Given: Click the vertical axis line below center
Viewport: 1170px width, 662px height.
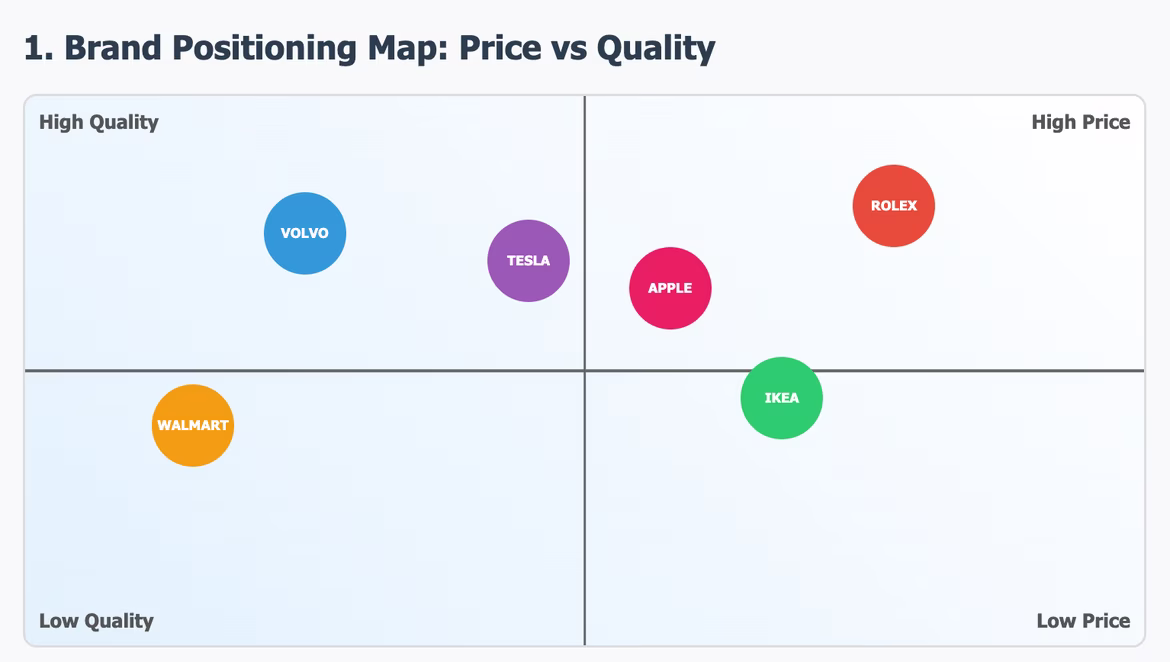Looking at the screenshot, I should coord(585,520).
